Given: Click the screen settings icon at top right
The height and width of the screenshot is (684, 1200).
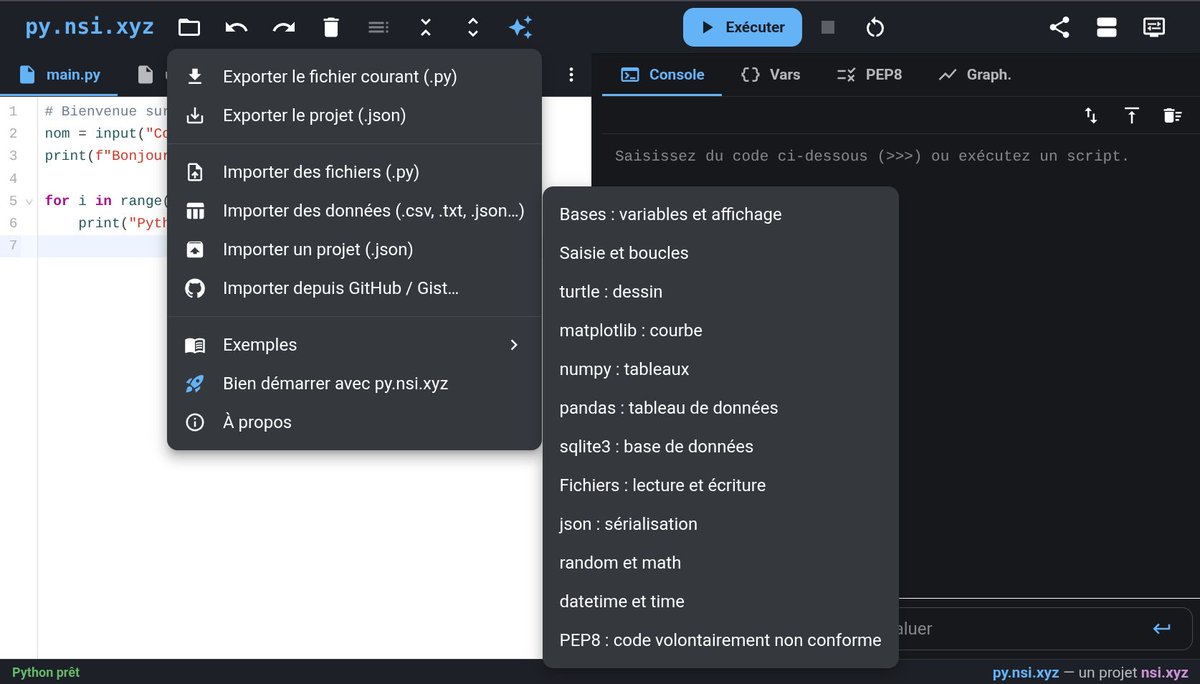Looking at the screenshot, I should [1154, 28].
